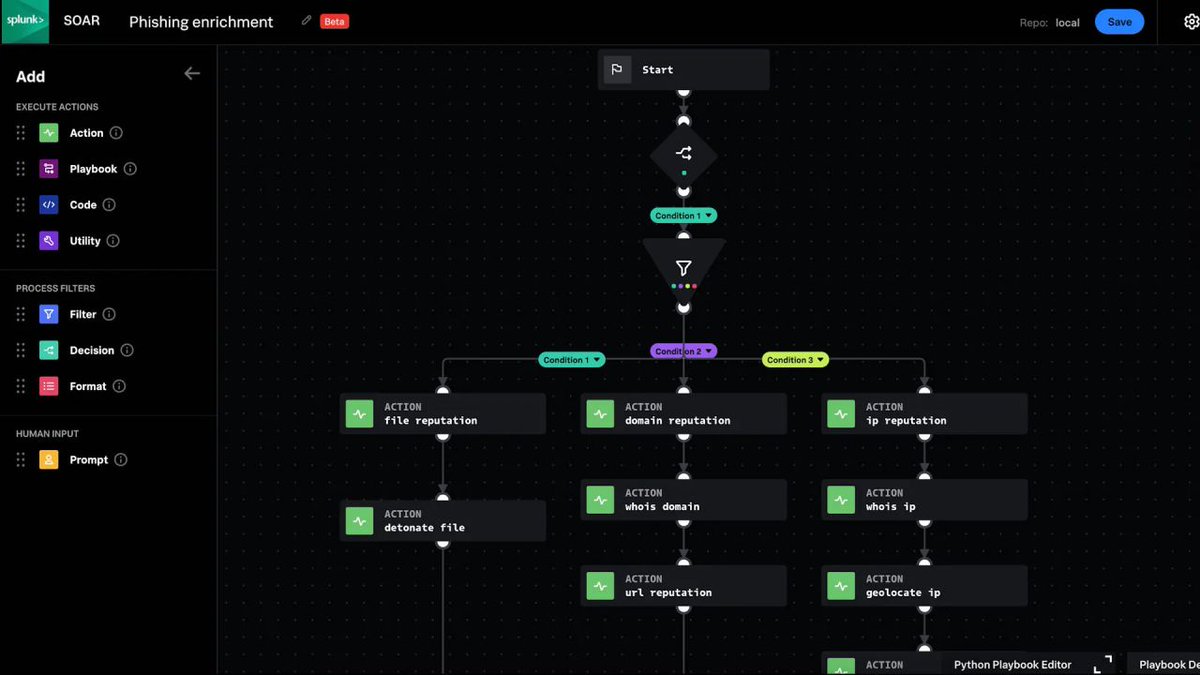This screenshot has height=675, width=1200.
Task: Select the purple Playbook block icon
Action: coord(49,169)
